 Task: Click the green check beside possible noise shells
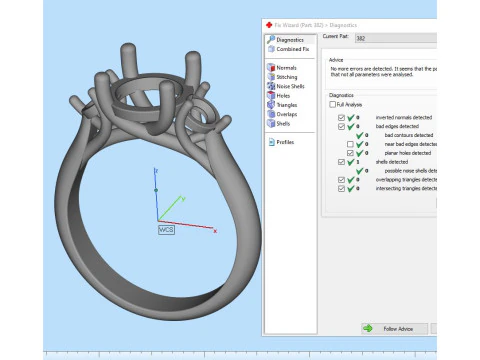(x=359, y=171)
